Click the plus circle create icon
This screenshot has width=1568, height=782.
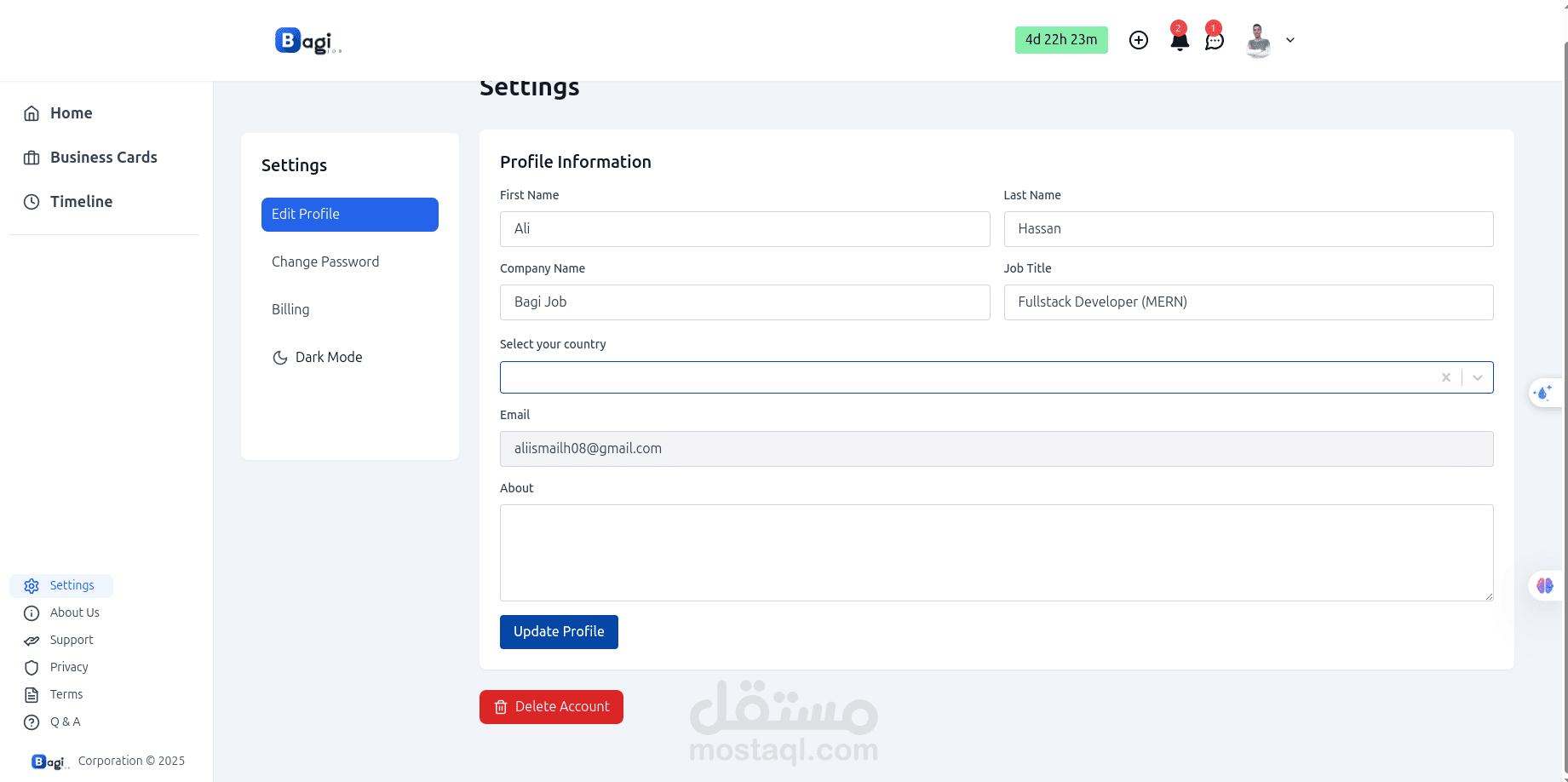pyautogui.click(x=1139, y=40)
